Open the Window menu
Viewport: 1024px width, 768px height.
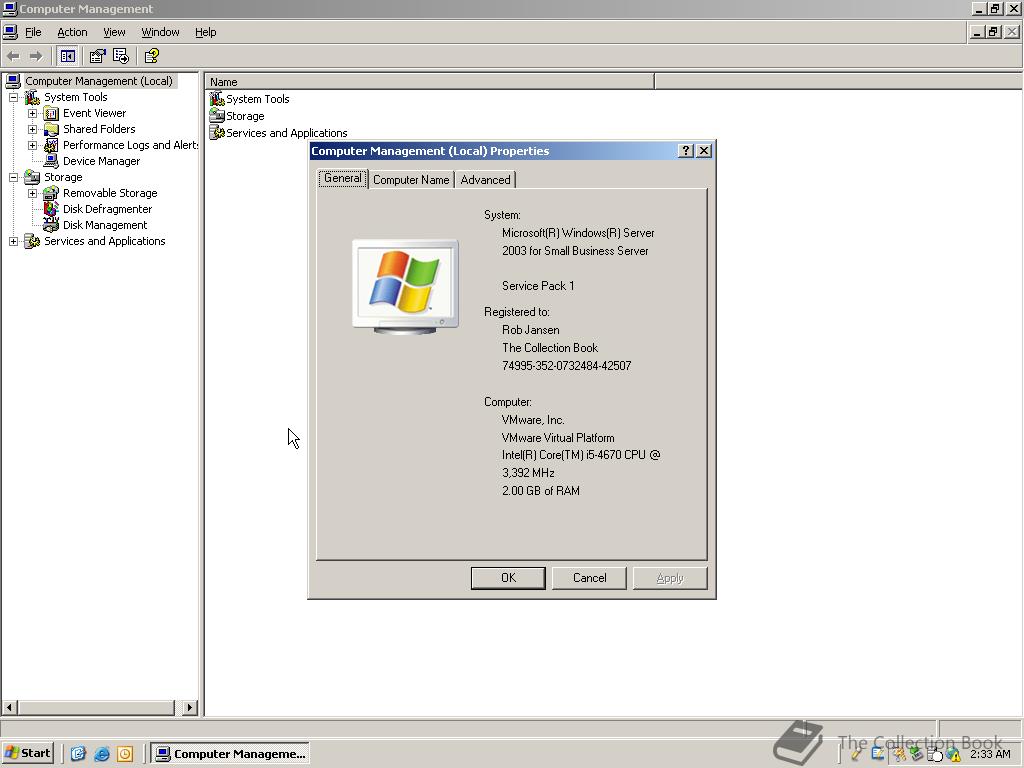coord(160,32)
